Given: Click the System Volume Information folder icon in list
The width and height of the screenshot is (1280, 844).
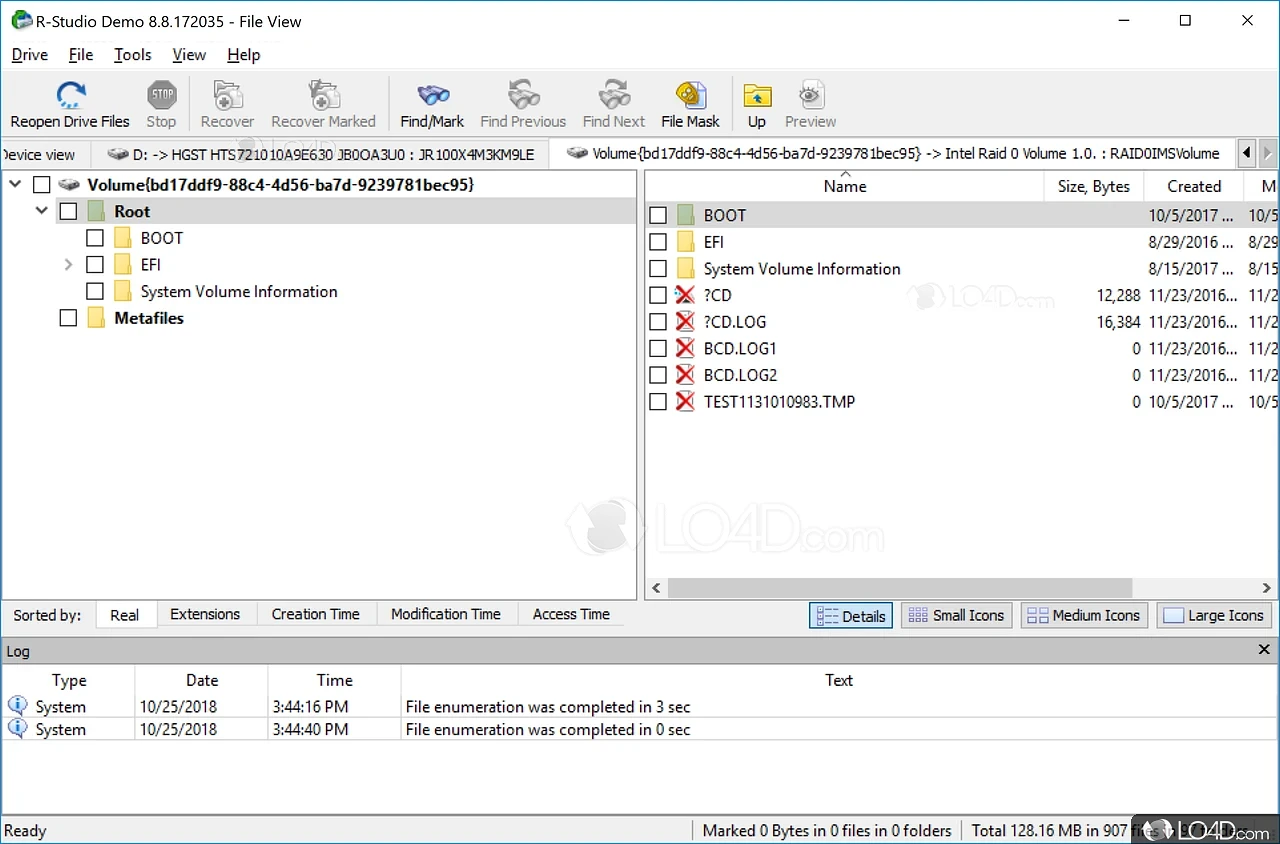Looking at the screenshot, I should 685,269.
